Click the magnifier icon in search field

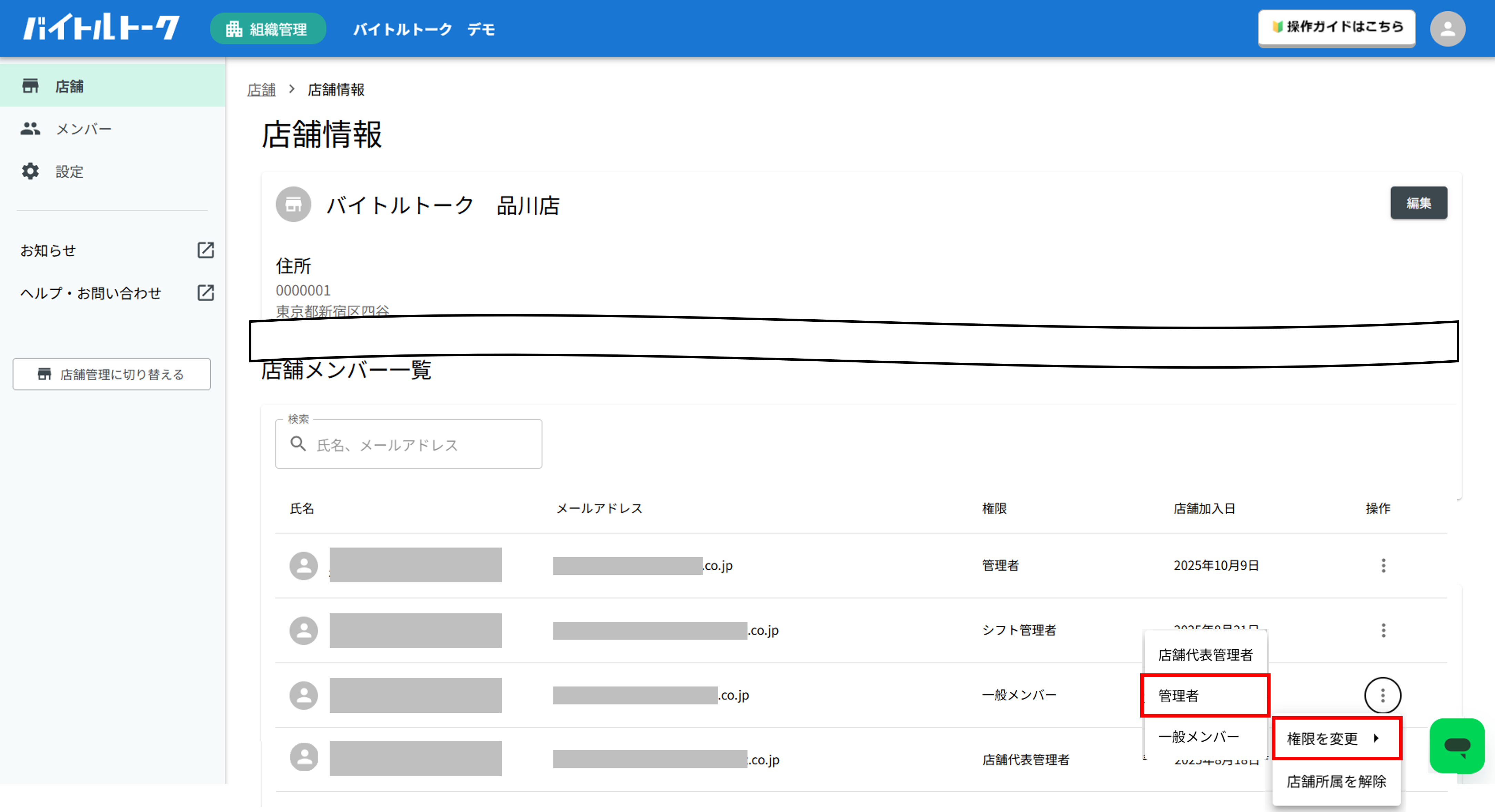[298, 444]
